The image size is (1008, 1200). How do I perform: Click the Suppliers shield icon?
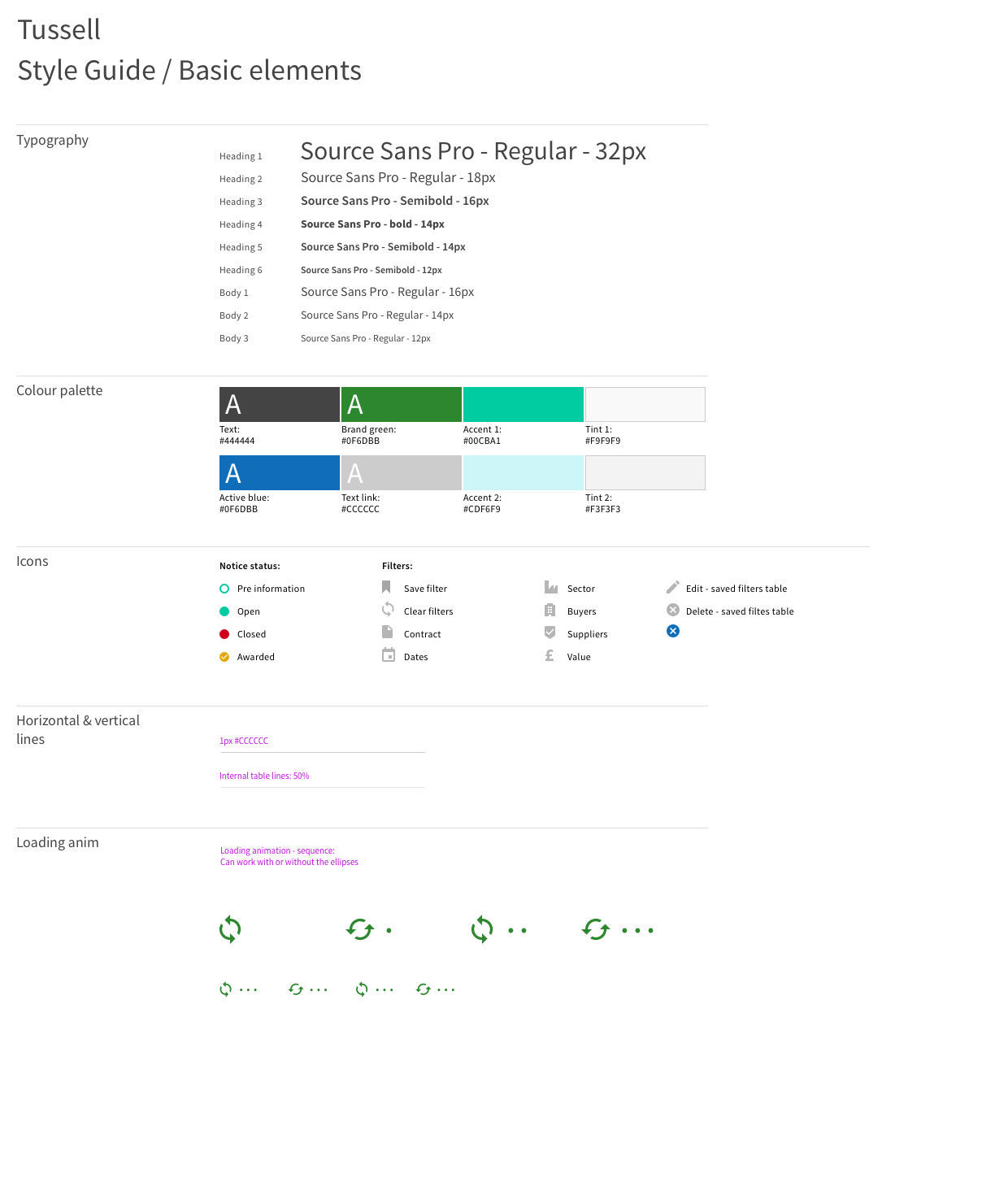[550, 632]
